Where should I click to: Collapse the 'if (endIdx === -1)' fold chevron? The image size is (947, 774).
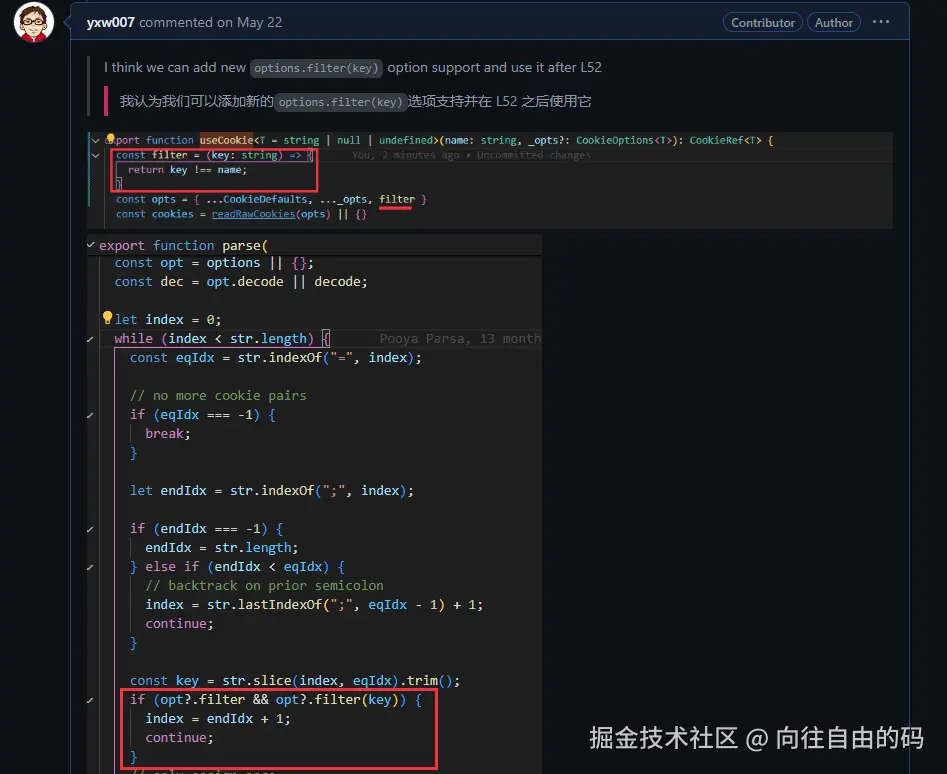coord(90,529)
